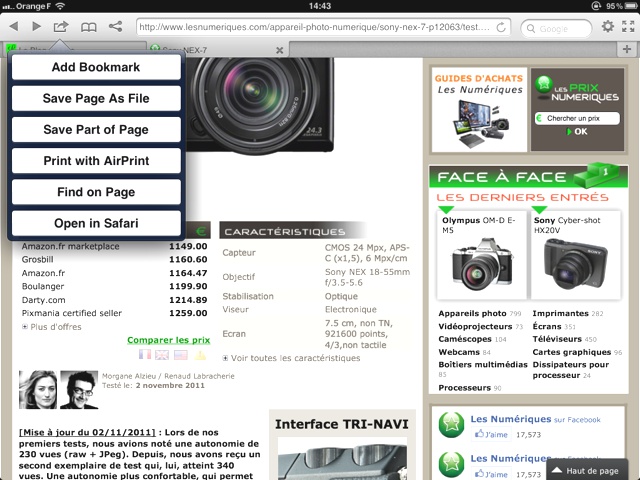This screenshot has width=640, height=480.
Task: Choose Open in Safari option
Action: [96, 222]
